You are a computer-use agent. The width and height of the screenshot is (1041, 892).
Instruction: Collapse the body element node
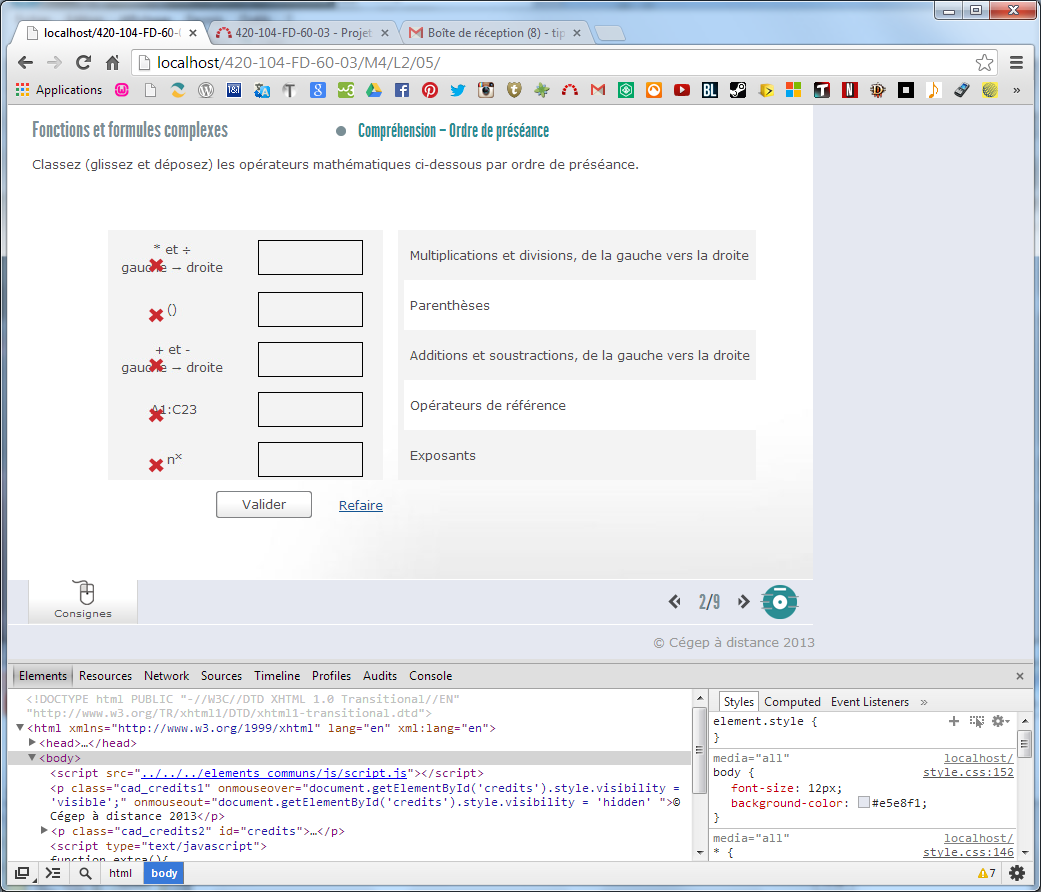coord(31,758)
